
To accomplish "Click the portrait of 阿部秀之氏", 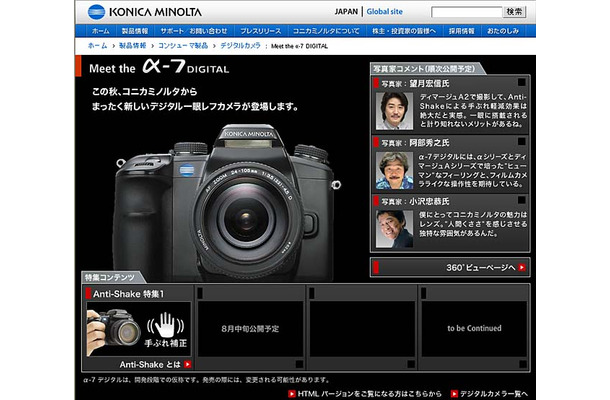I will pos(394,170).
